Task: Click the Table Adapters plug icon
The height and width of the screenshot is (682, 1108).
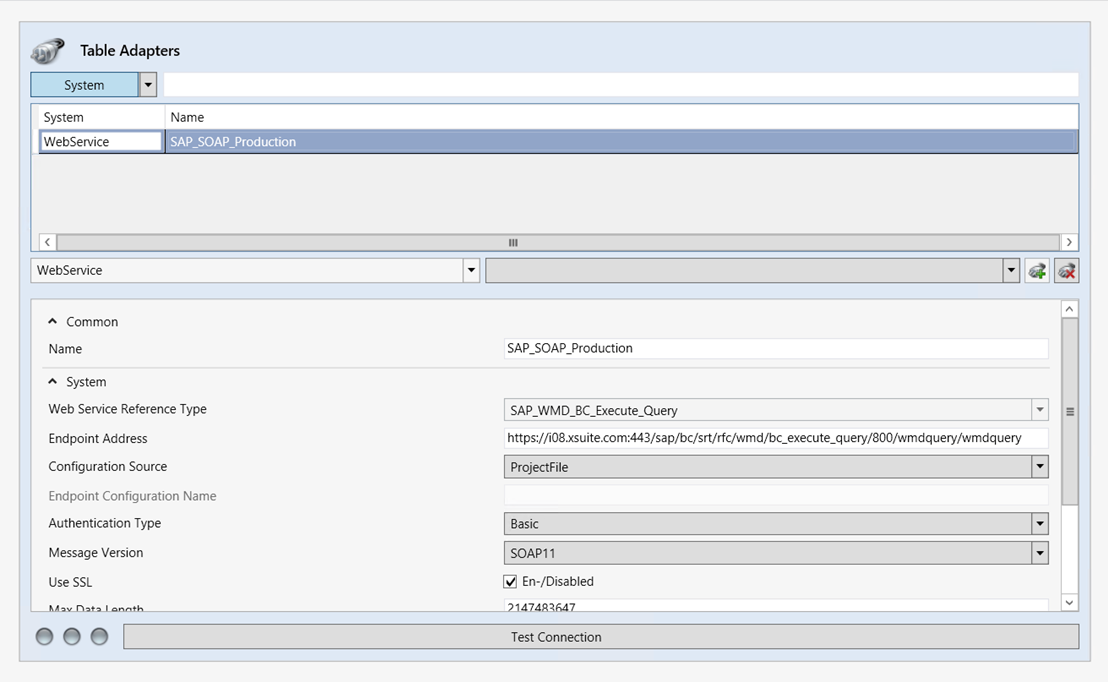Action: 47,50
